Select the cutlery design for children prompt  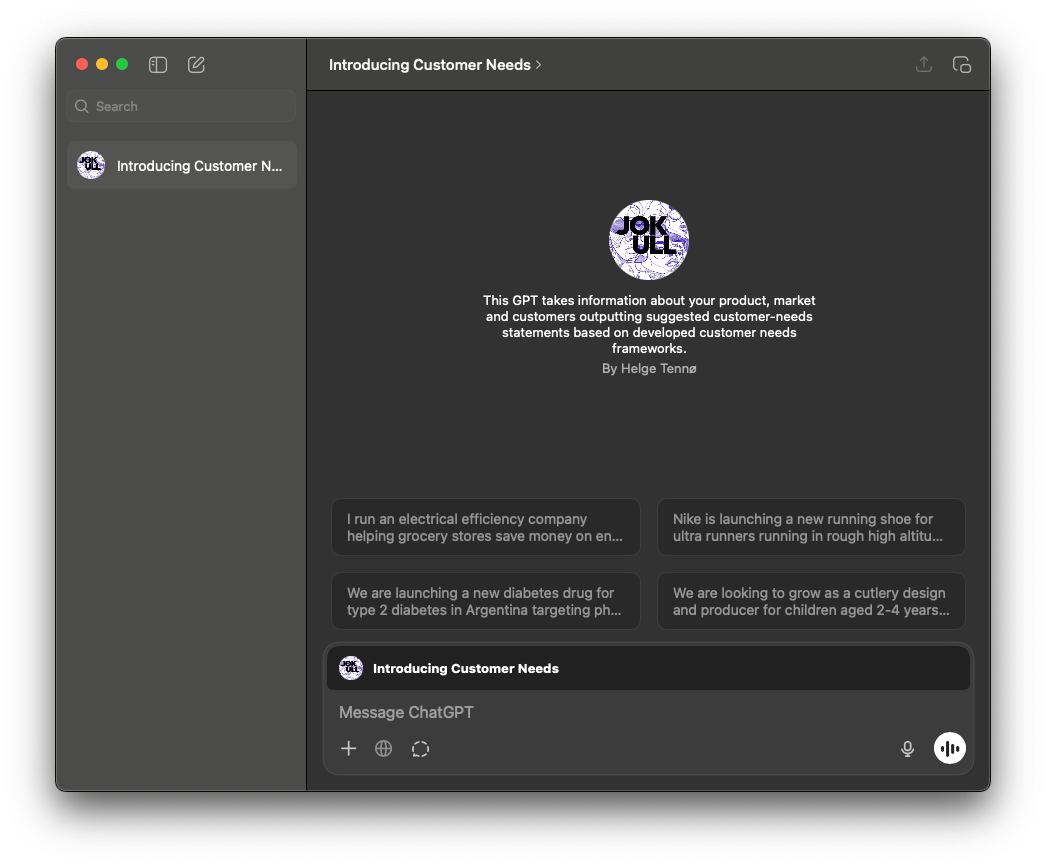[811, 601]
